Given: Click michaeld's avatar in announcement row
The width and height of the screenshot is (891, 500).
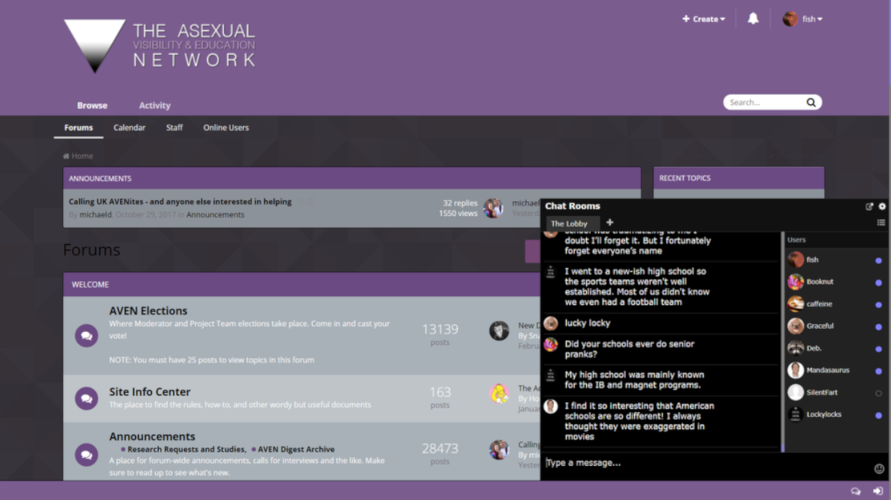Looking at the screenshot, I should (x=493, y=208).
